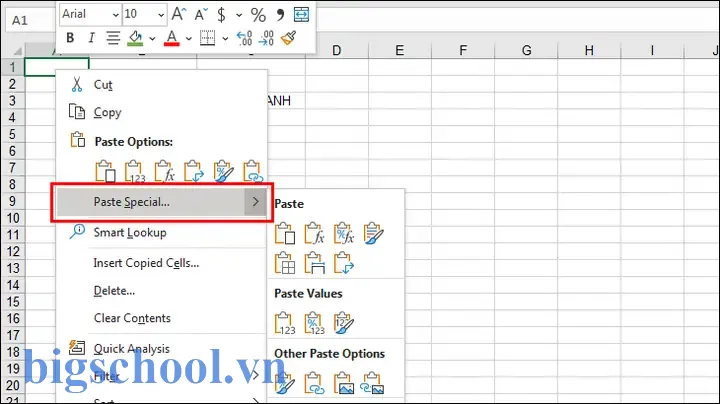This screenshot has height=404, width=720.
Task: Click the Borders icon
Action: [x=208, y=38]
